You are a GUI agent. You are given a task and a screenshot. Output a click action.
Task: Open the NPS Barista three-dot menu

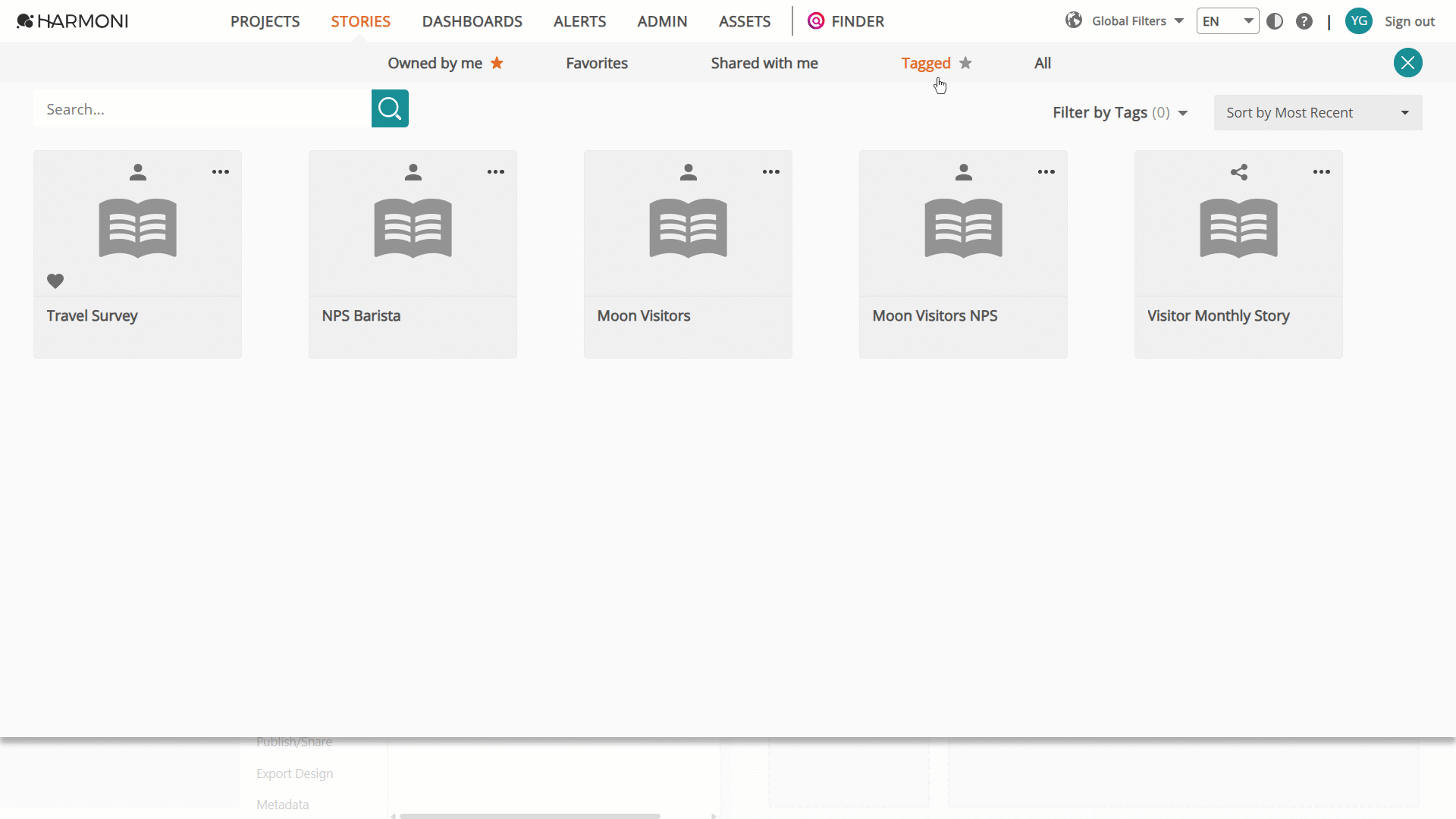[x=496, y=172]
